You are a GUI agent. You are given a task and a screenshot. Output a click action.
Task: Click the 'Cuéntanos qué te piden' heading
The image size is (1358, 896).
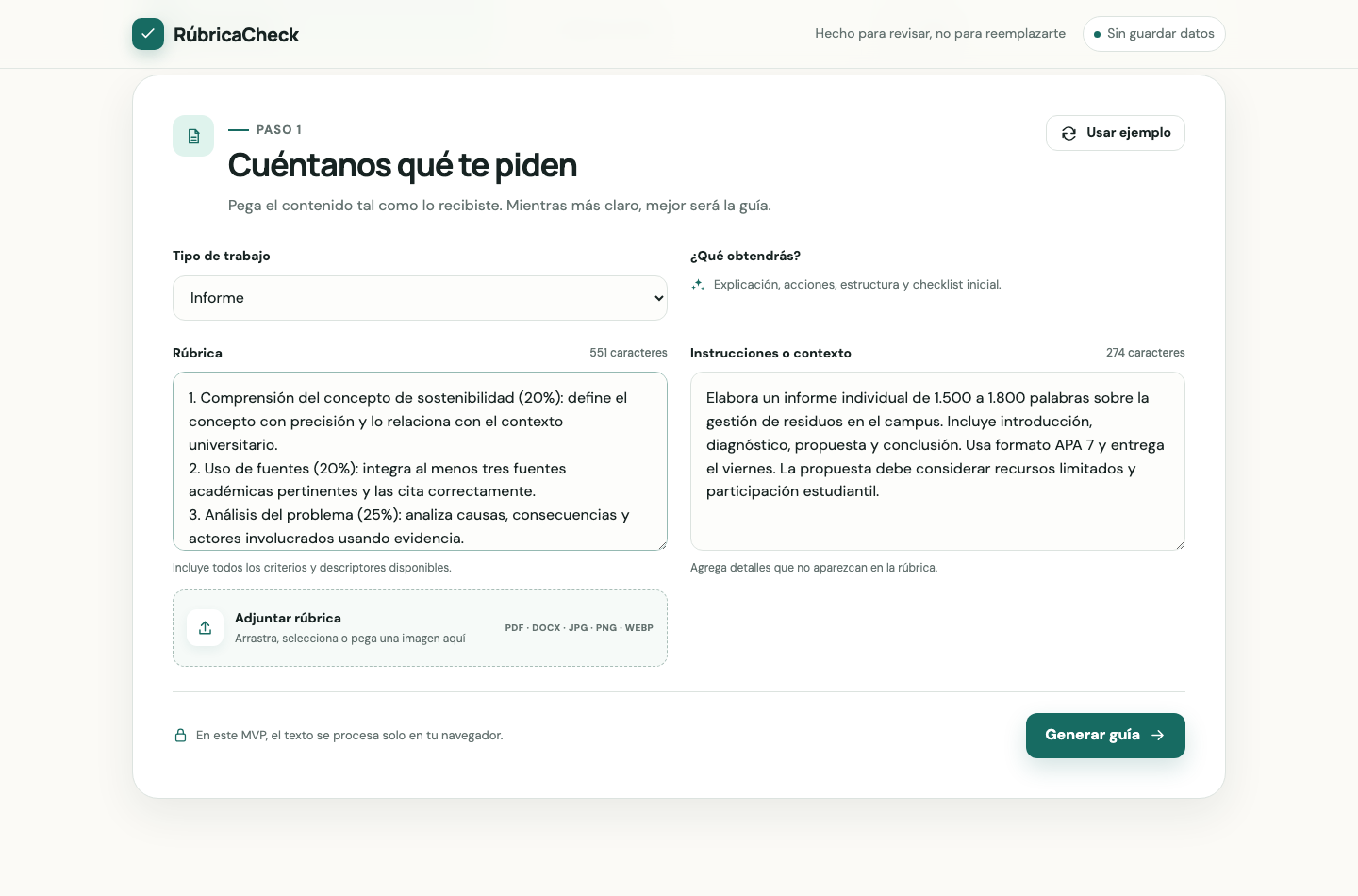pos(403,165)
